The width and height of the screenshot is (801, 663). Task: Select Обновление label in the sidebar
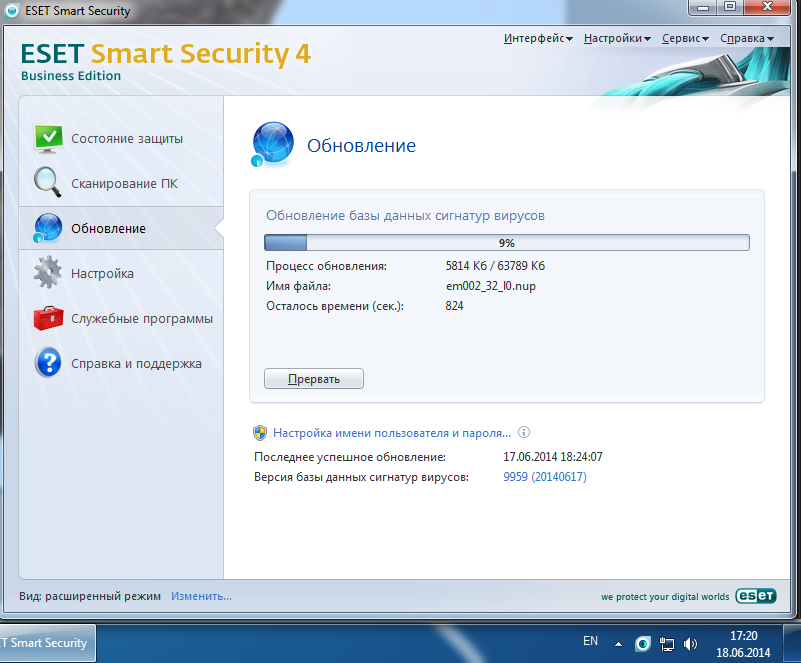point(108,229)
